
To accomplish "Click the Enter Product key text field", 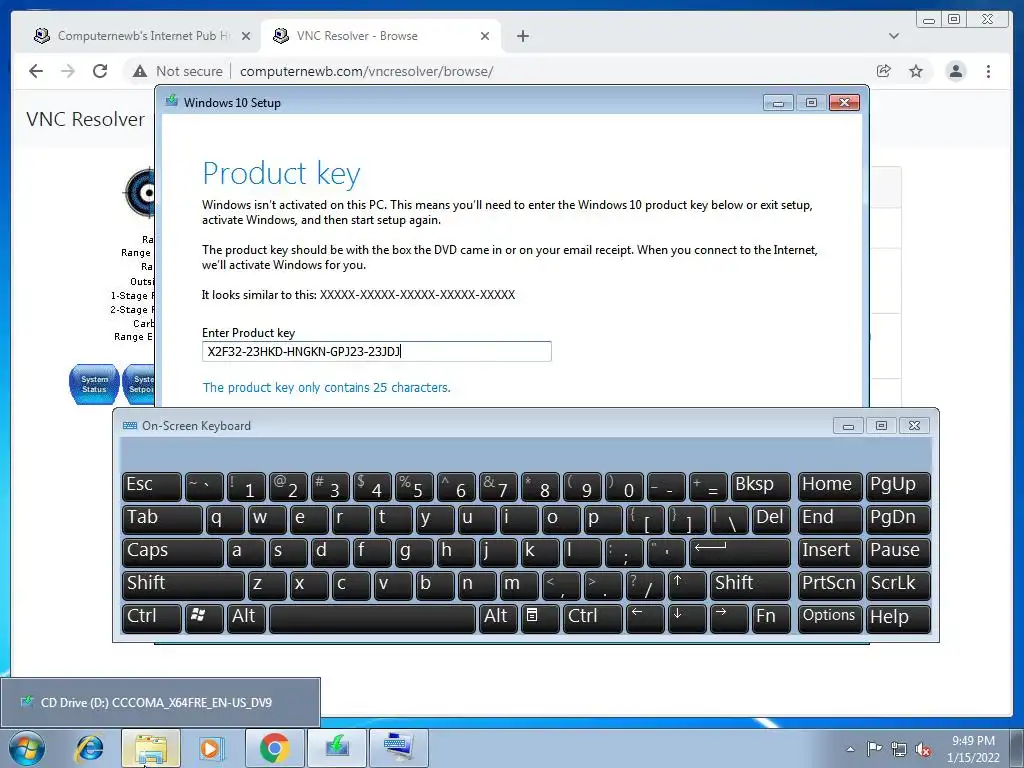I will [x=377, y=351].
